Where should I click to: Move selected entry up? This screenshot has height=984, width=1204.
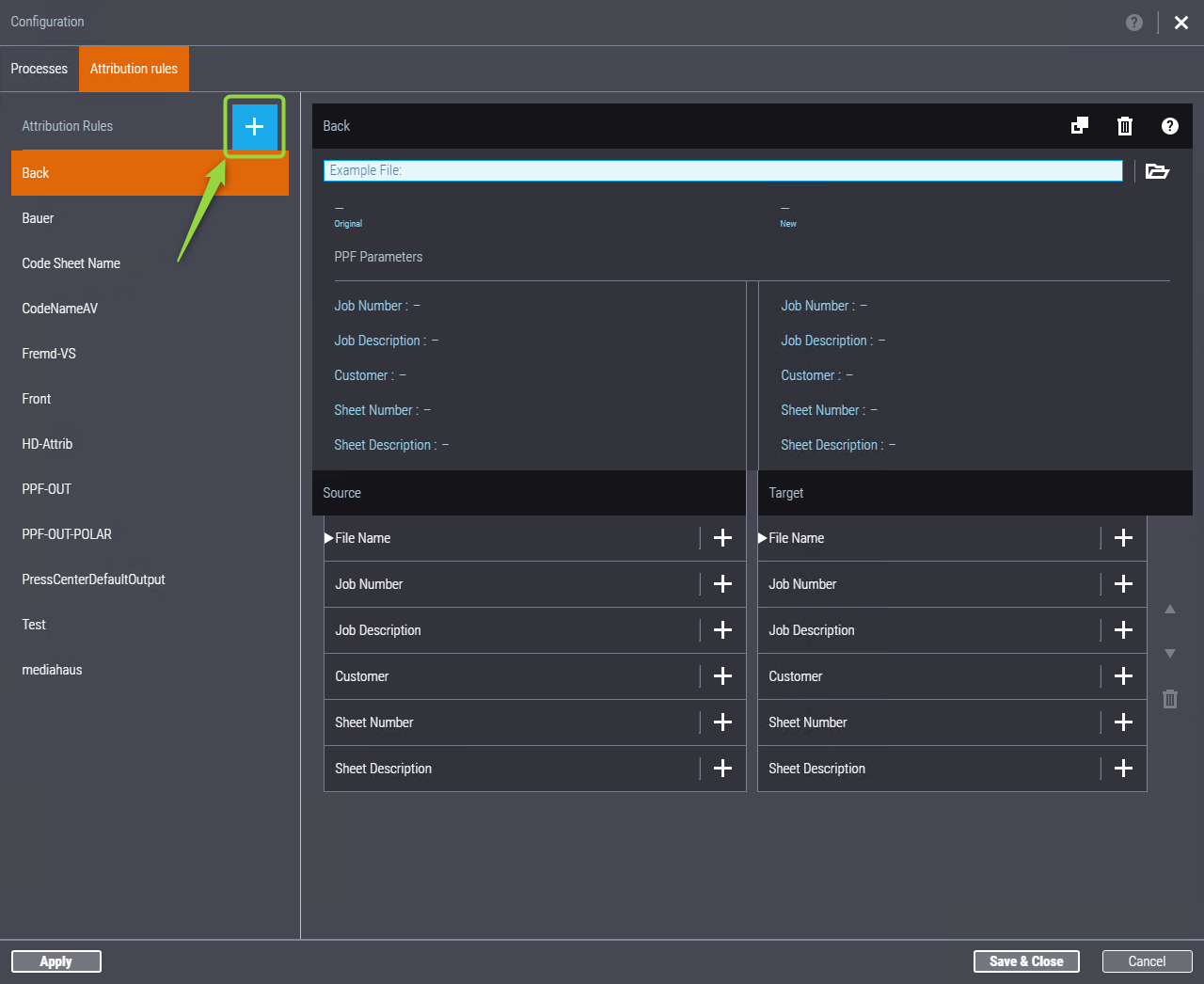(1170, 610)
